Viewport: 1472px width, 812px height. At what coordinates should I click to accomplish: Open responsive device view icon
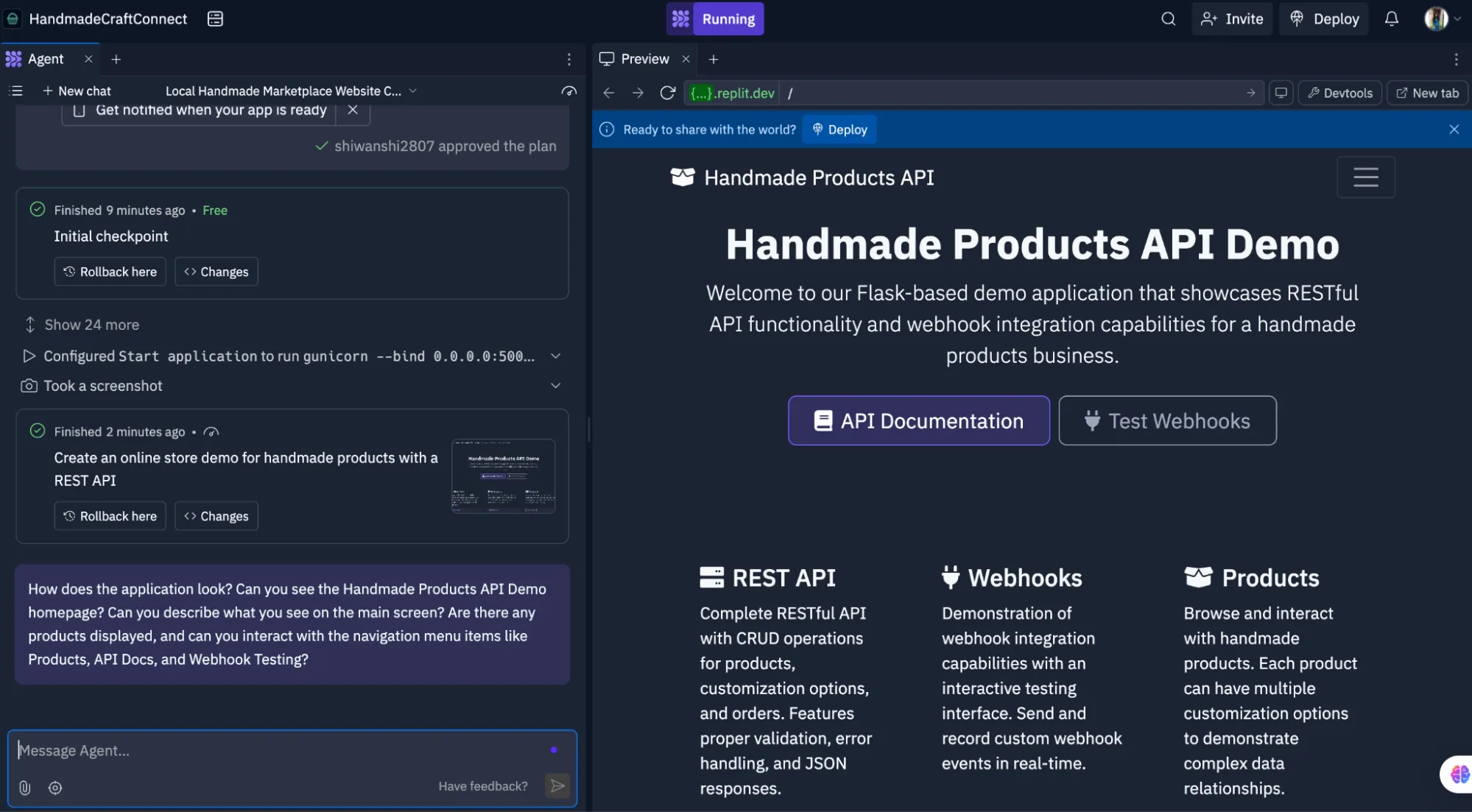pos(1281,93)
